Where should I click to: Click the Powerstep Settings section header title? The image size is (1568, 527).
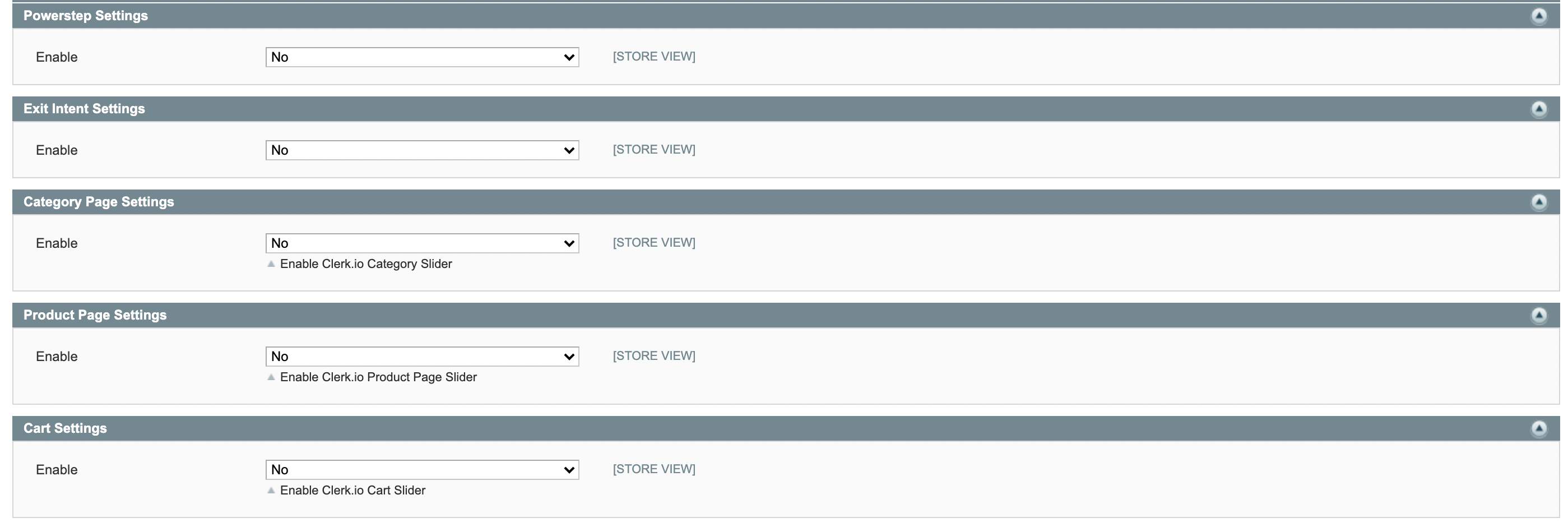[86, 16]
